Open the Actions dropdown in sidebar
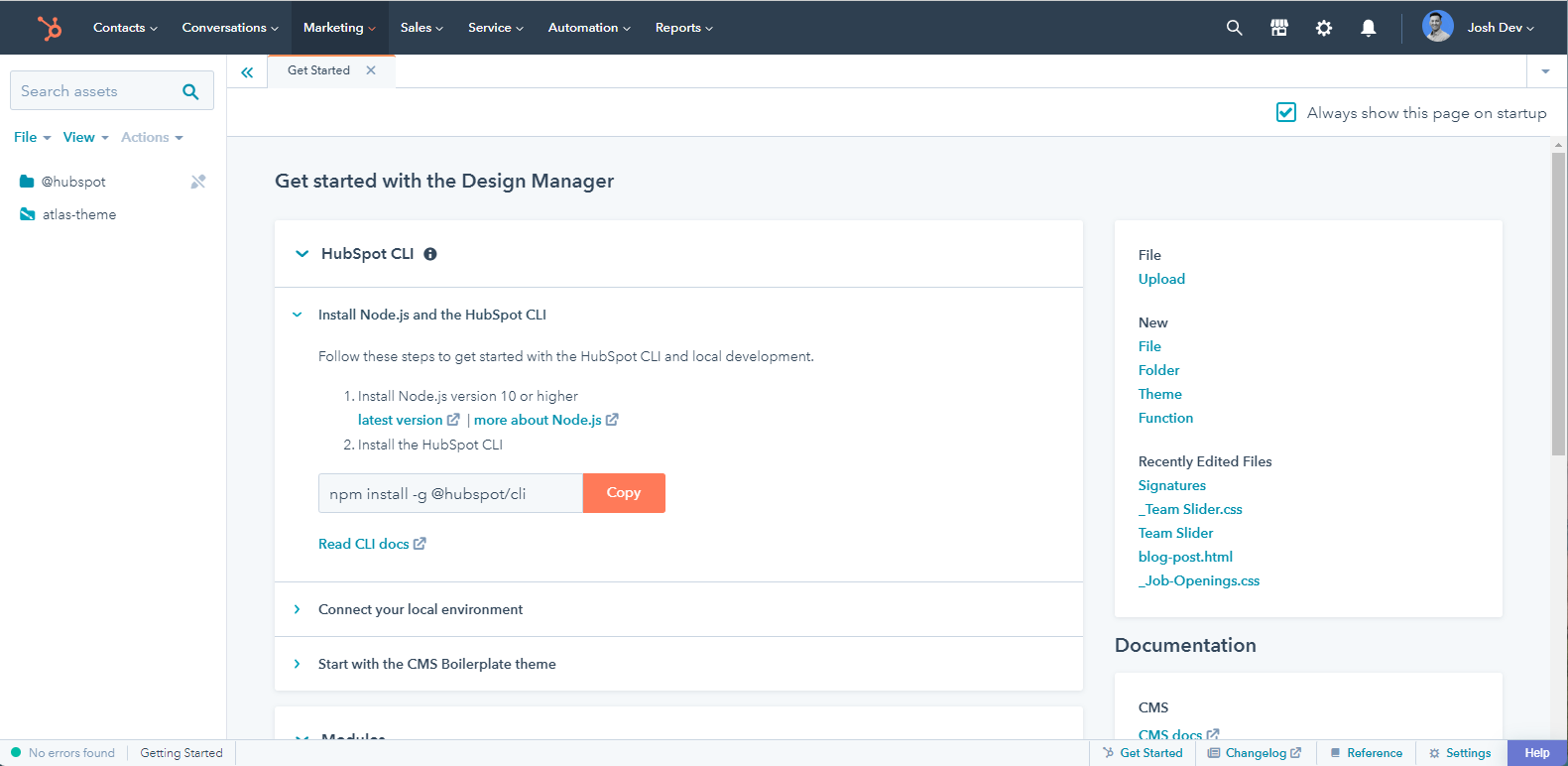The image size is (1568, 766). pyautogui.click(x=152, y=137)
